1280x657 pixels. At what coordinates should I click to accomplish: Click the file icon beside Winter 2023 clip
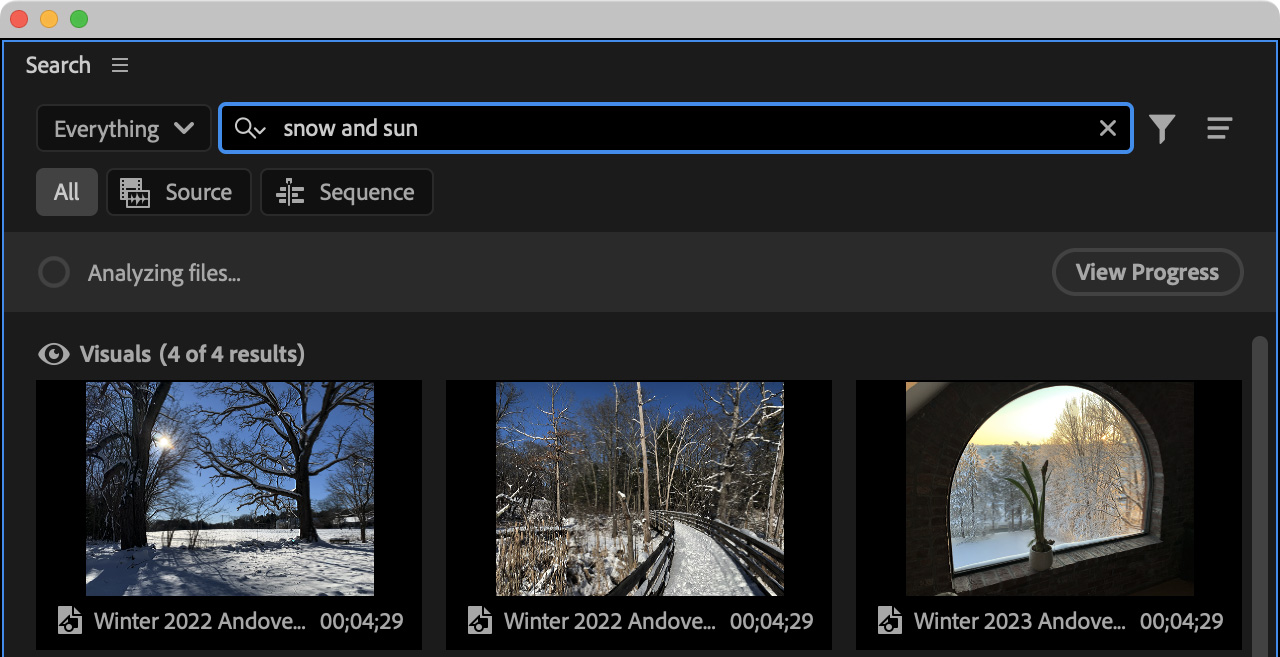pos(889,621)
